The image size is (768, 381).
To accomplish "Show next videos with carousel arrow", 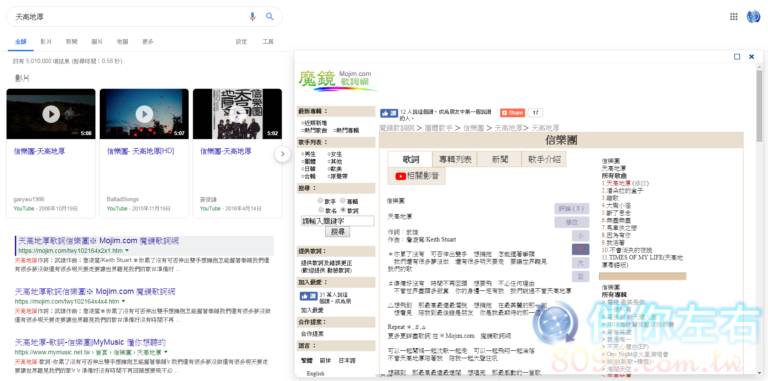I will [282, 154].
